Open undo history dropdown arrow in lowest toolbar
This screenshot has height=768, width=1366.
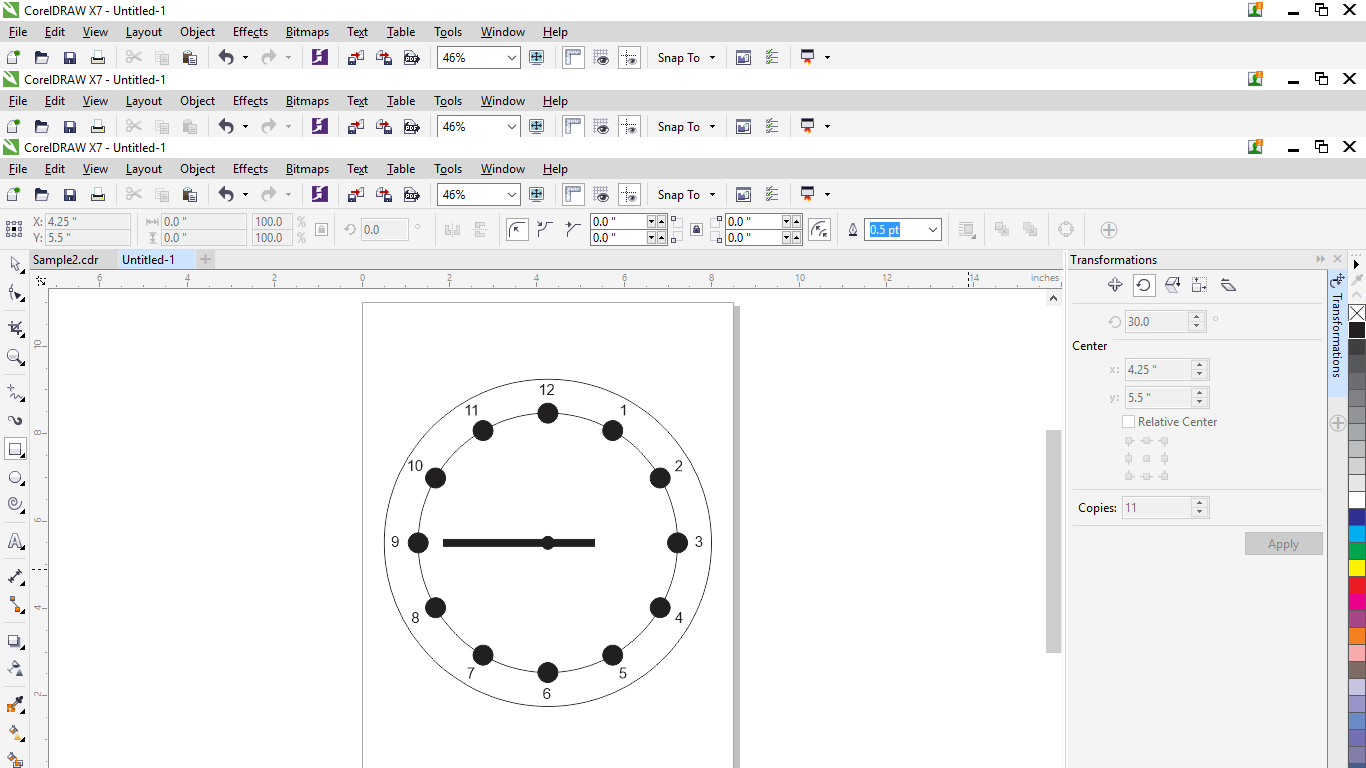(x=245, y=195)
